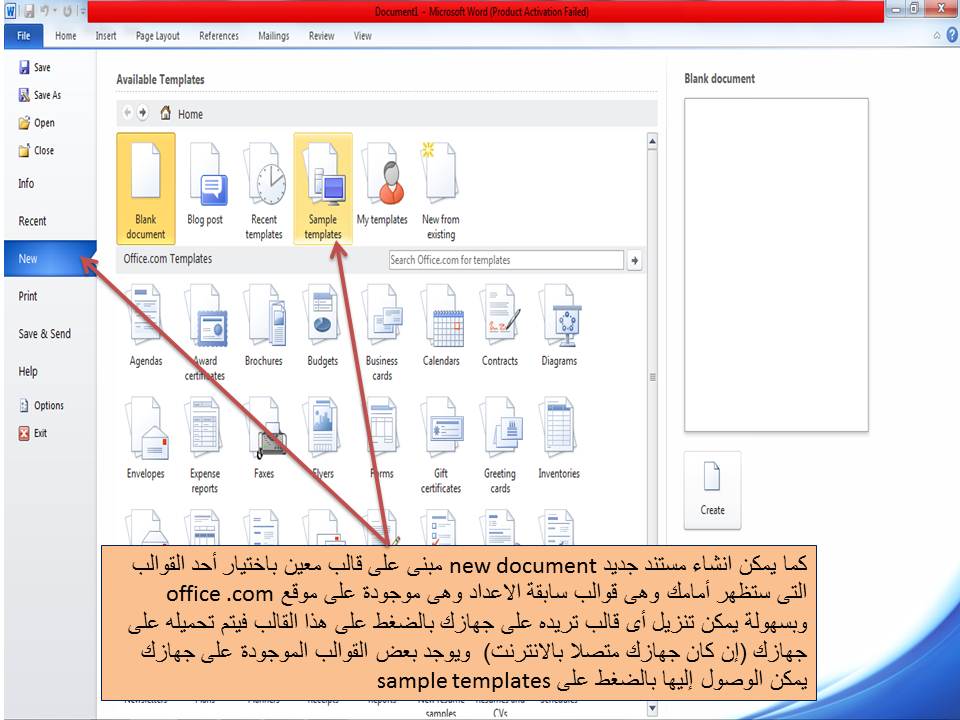Switch to the Page Layout tab
Image resolution: width=960 pixels, height=720 pixels.
(158, 36)
